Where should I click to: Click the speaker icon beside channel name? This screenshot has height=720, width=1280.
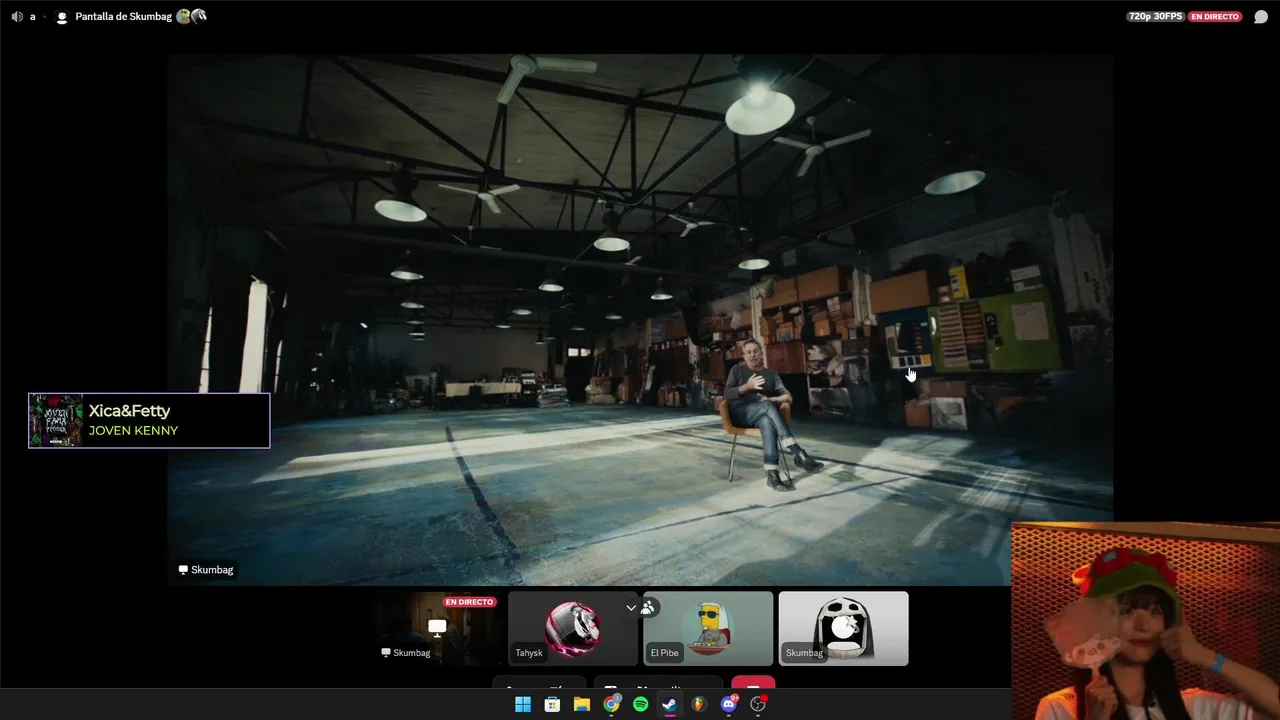16,17
